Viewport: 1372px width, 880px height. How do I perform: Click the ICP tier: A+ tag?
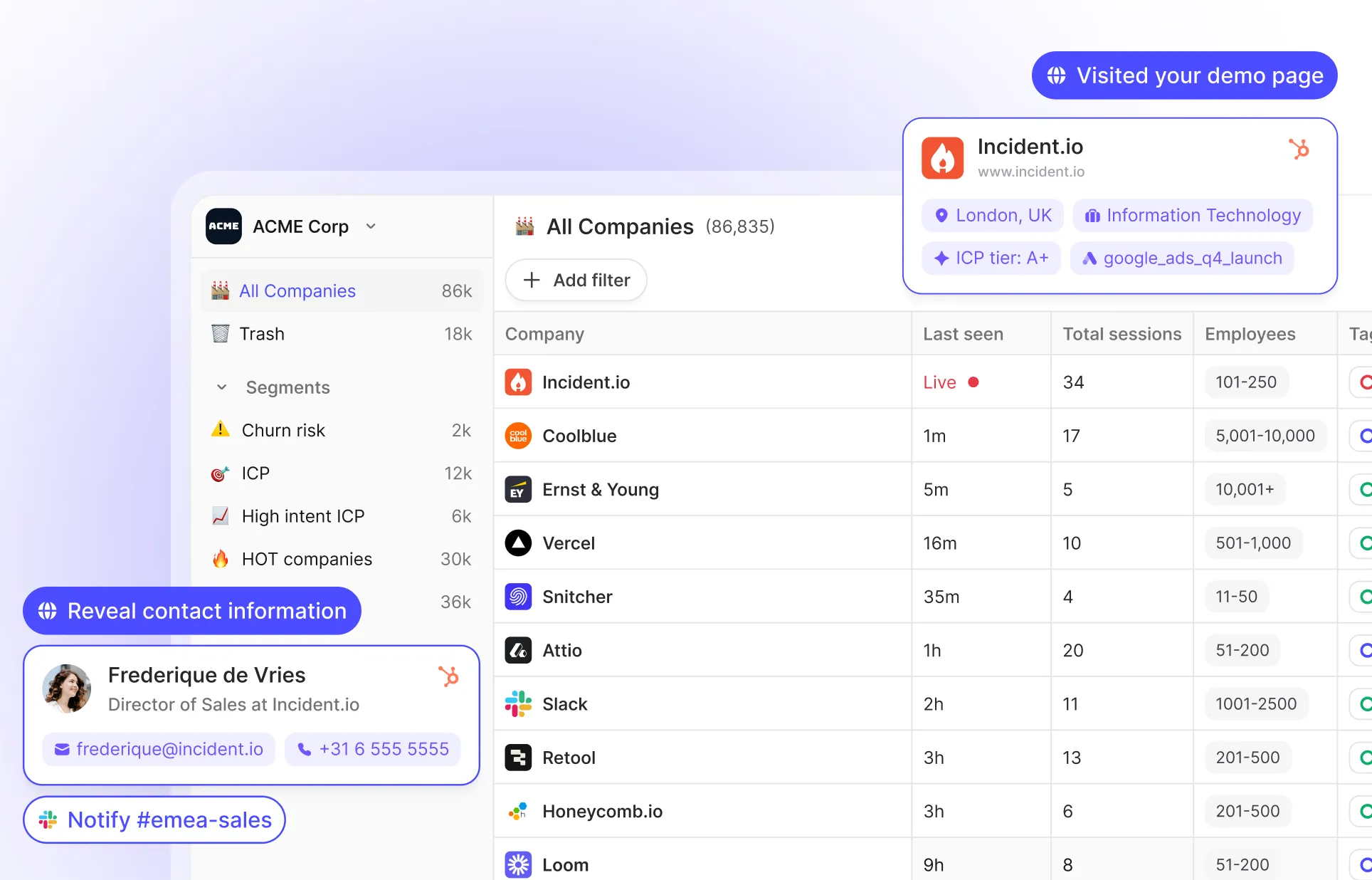tap(991, 258)
